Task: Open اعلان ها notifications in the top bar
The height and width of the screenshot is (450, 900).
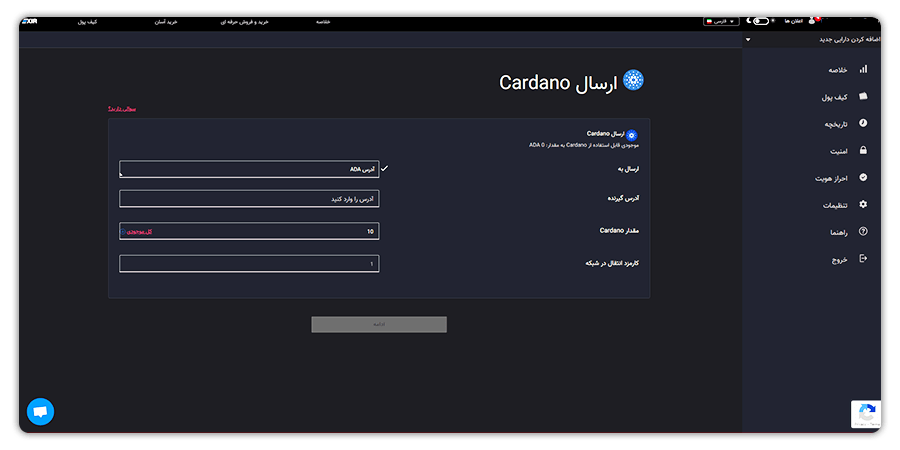Action: [793, 21]
